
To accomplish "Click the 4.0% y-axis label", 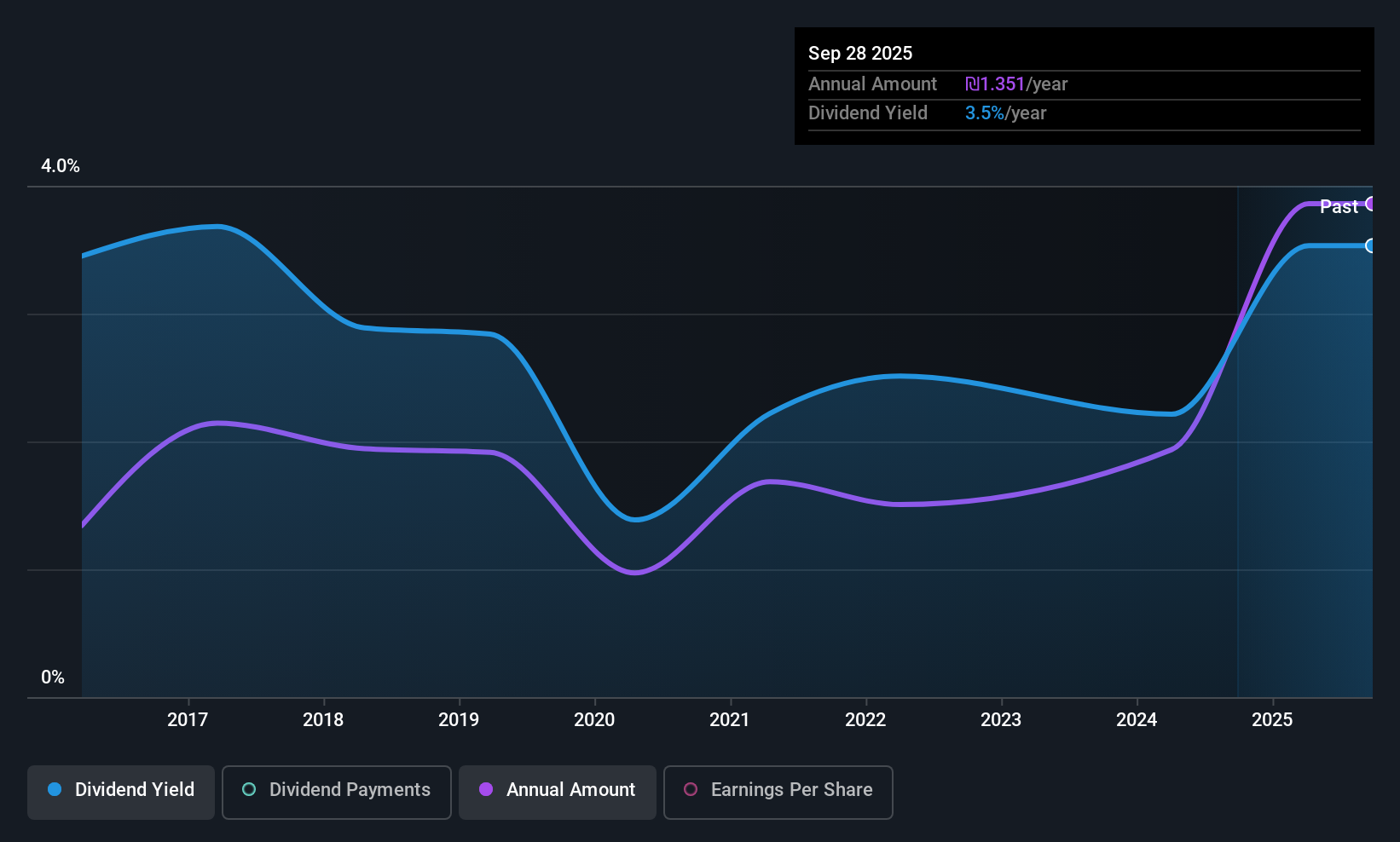I will 61,166.
